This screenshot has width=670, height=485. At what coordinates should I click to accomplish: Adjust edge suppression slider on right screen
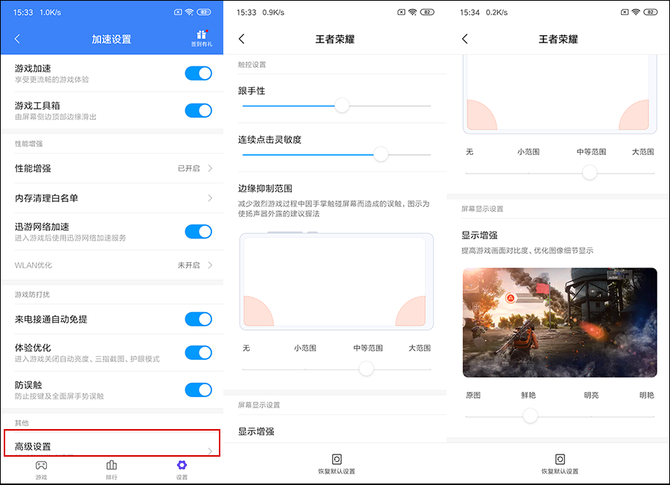[590, 173]
